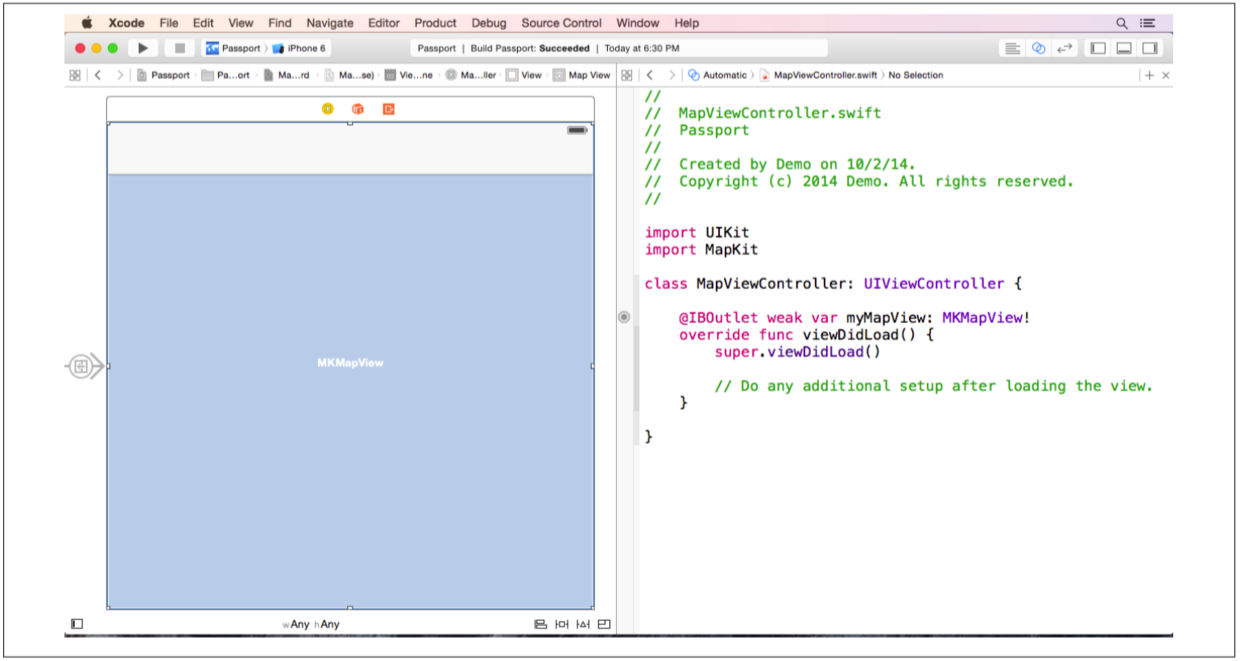Switch to the Standard editor
Image resolution: width=1240 pixels, height=661 pixels.
click(x=1012, y=48)
